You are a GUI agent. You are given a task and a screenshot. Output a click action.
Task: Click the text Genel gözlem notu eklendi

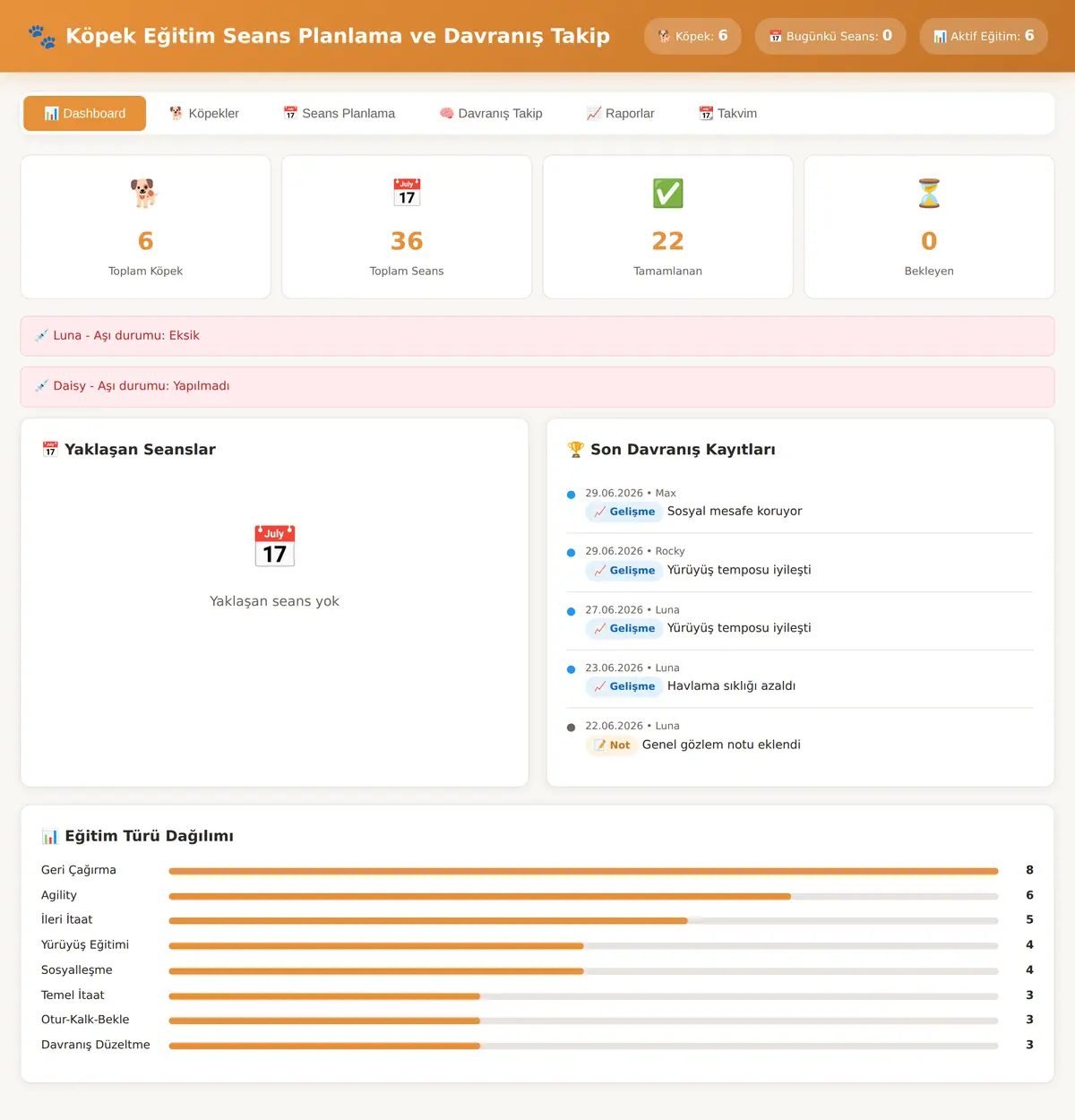(721, 745)
